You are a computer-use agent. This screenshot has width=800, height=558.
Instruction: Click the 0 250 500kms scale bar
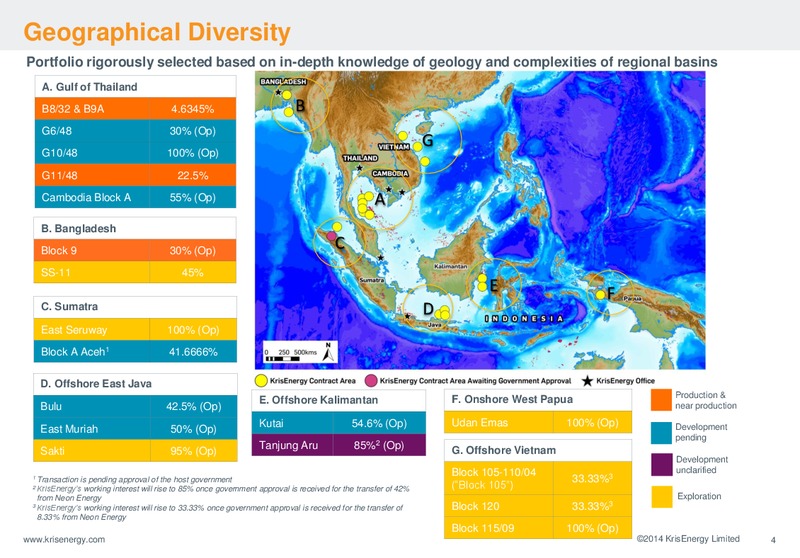[x=290, y=355]
